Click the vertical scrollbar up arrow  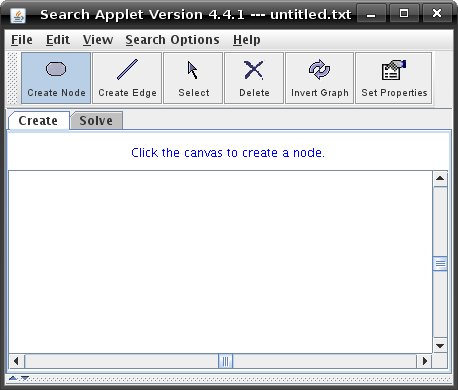pos(440,178)
